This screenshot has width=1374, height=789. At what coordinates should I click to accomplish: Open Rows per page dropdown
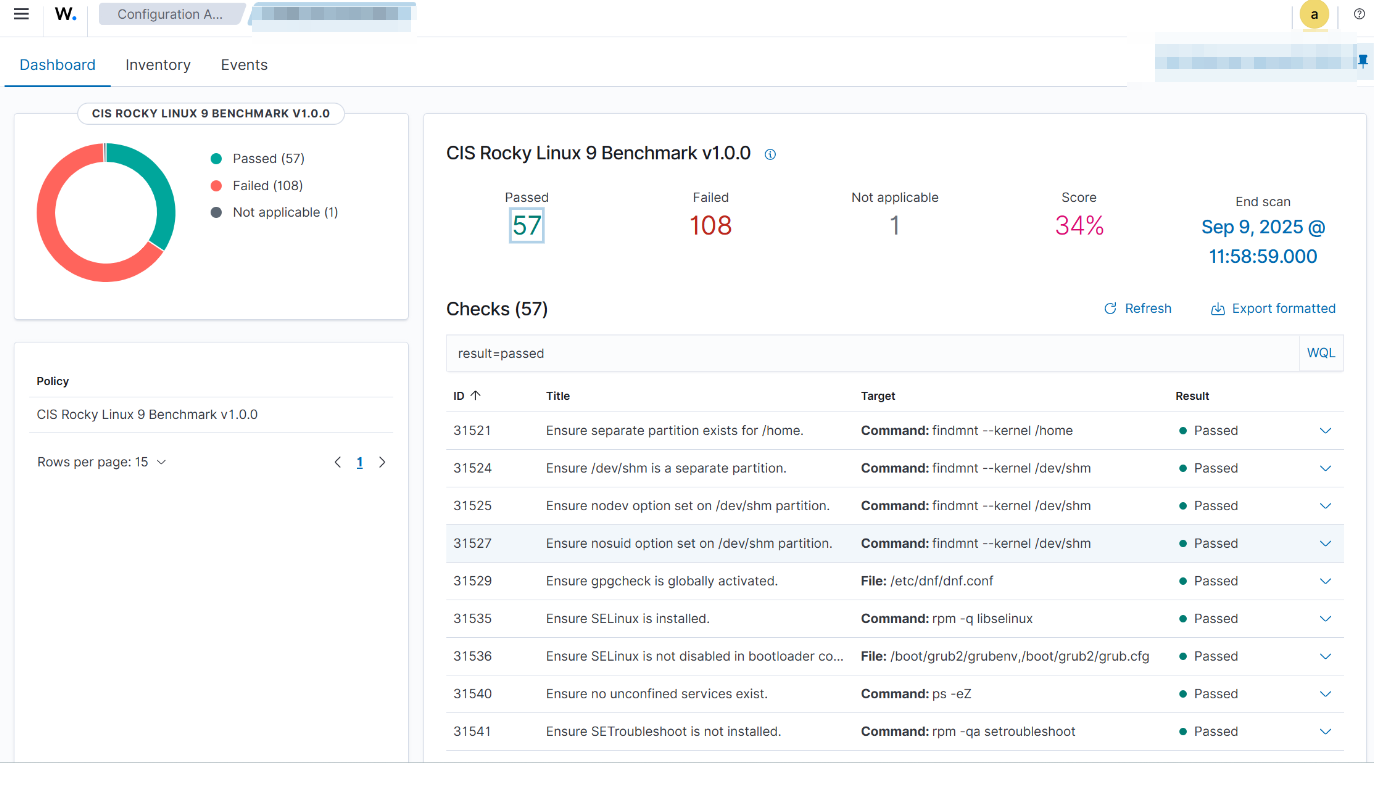[102, 462]
